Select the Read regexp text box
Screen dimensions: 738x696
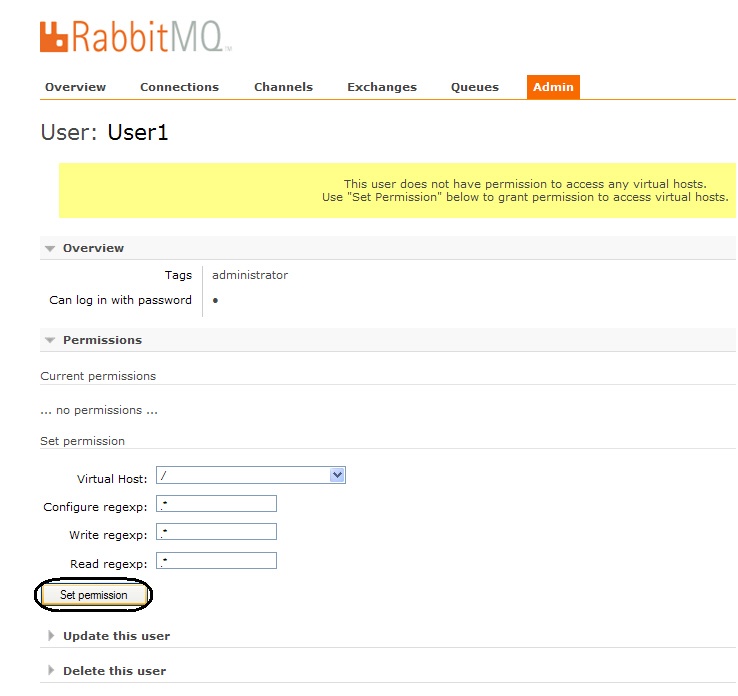point(216,561)
